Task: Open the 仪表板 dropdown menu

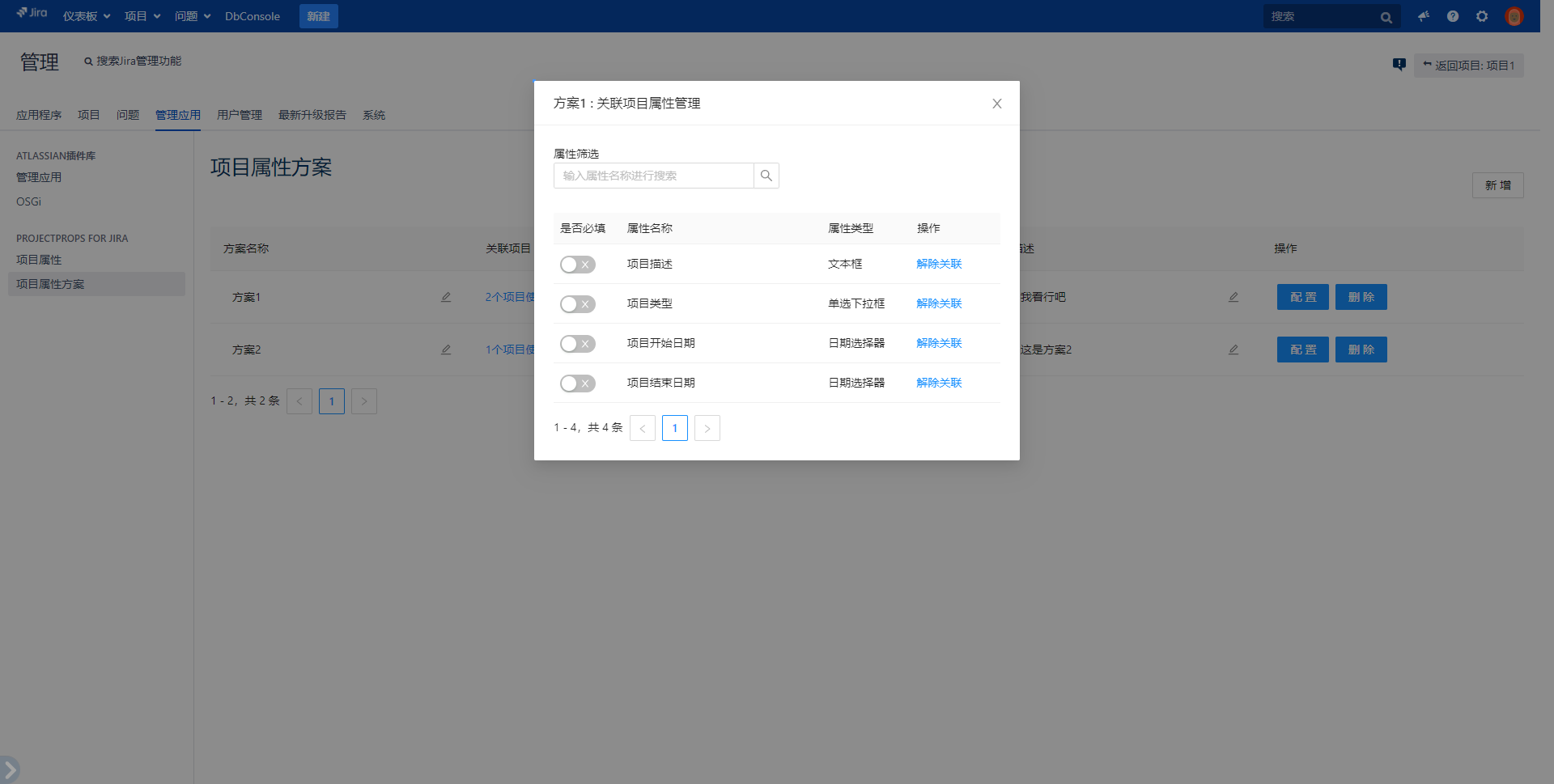Action: pyautogui.click(x=86, y=16)
